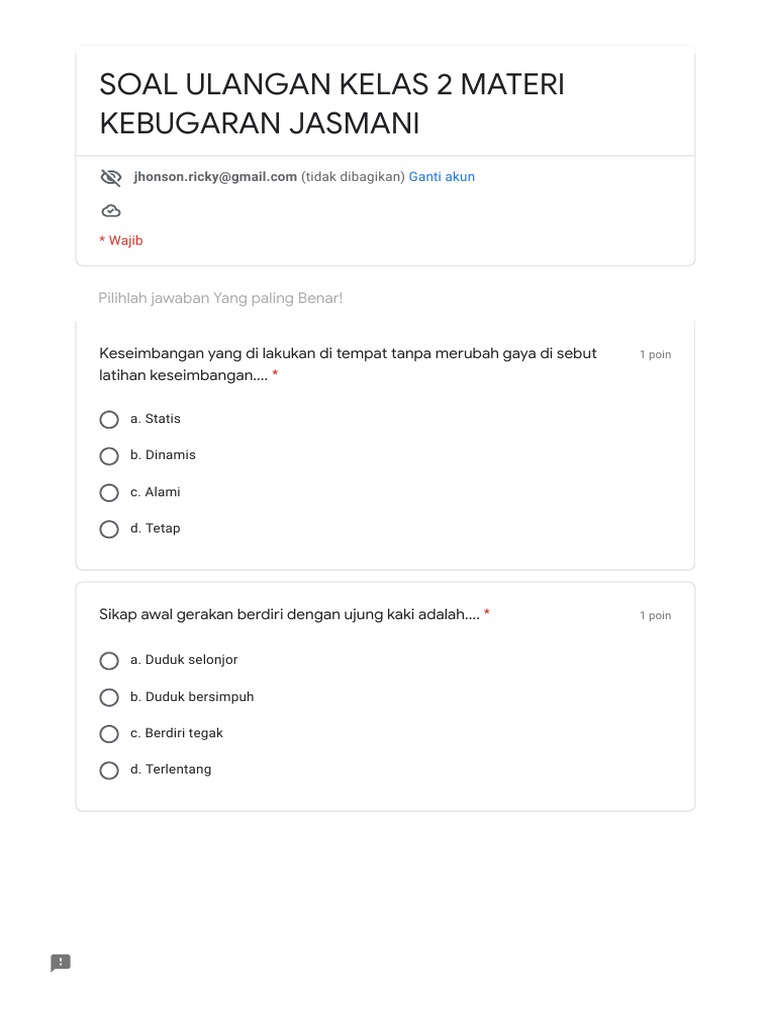Pick c. Berdiri tegak answer

pos(109,734)
